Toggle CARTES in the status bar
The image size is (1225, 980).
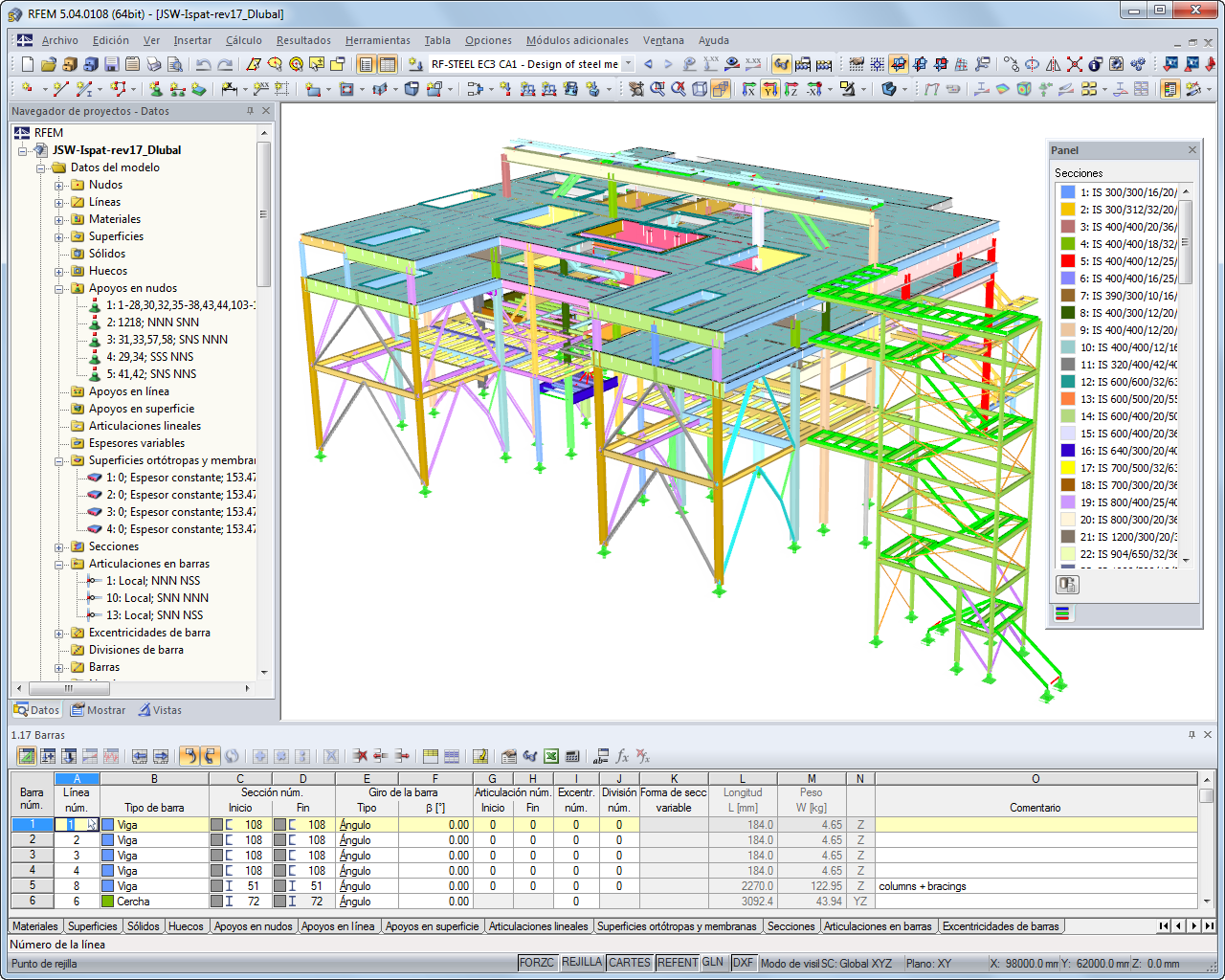pyautogui.click(x=630, y=963)
